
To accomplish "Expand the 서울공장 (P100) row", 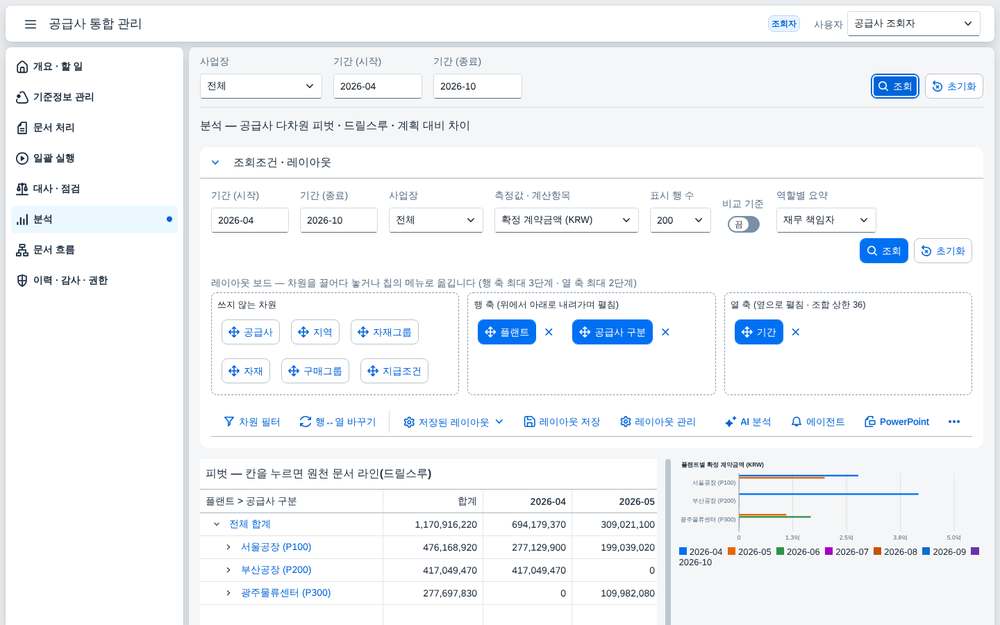I will pyautogui.click(x=228, y=547).
